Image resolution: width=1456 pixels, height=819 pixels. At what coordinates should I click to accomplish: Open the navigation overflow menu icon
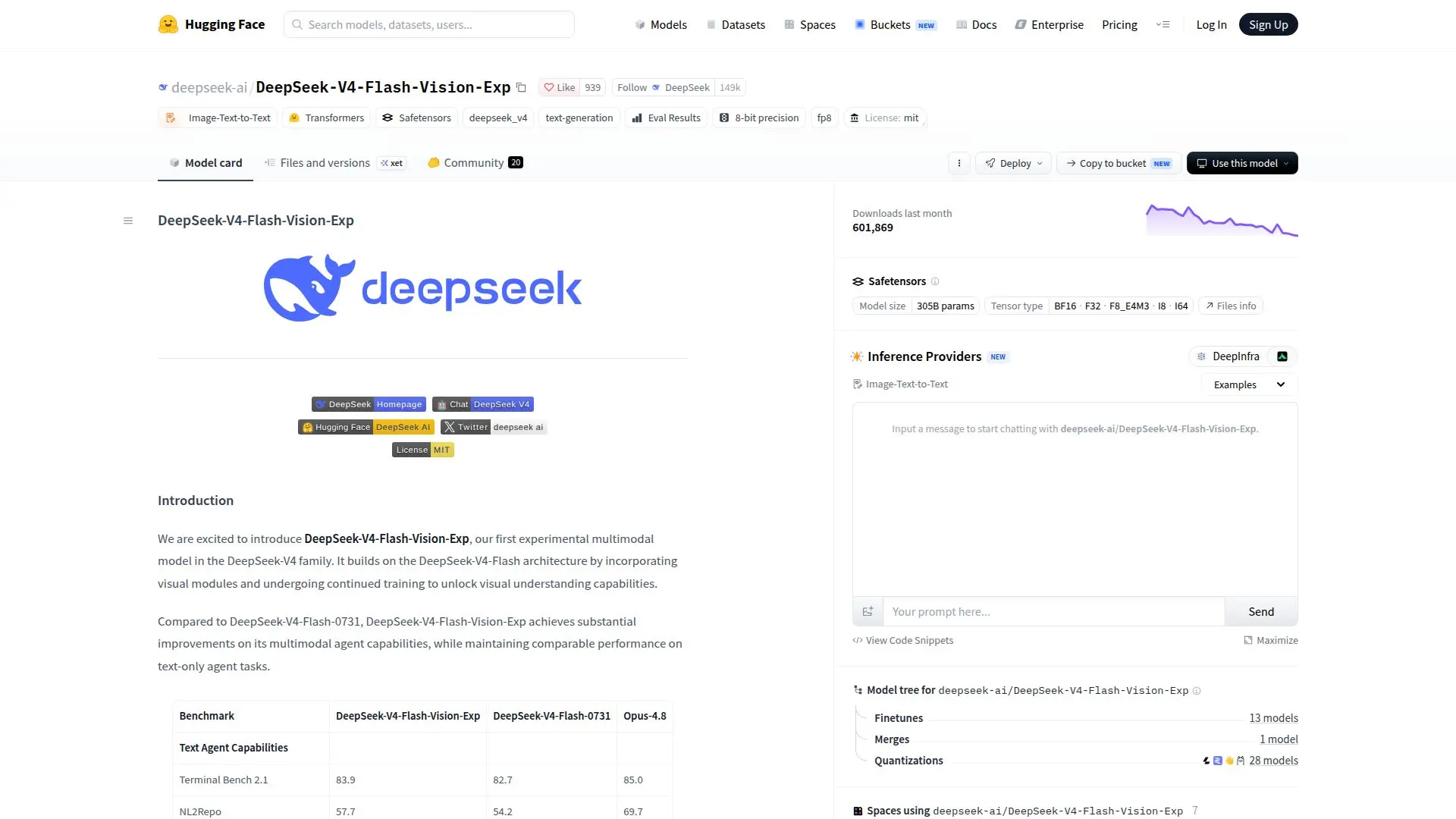1163,24
